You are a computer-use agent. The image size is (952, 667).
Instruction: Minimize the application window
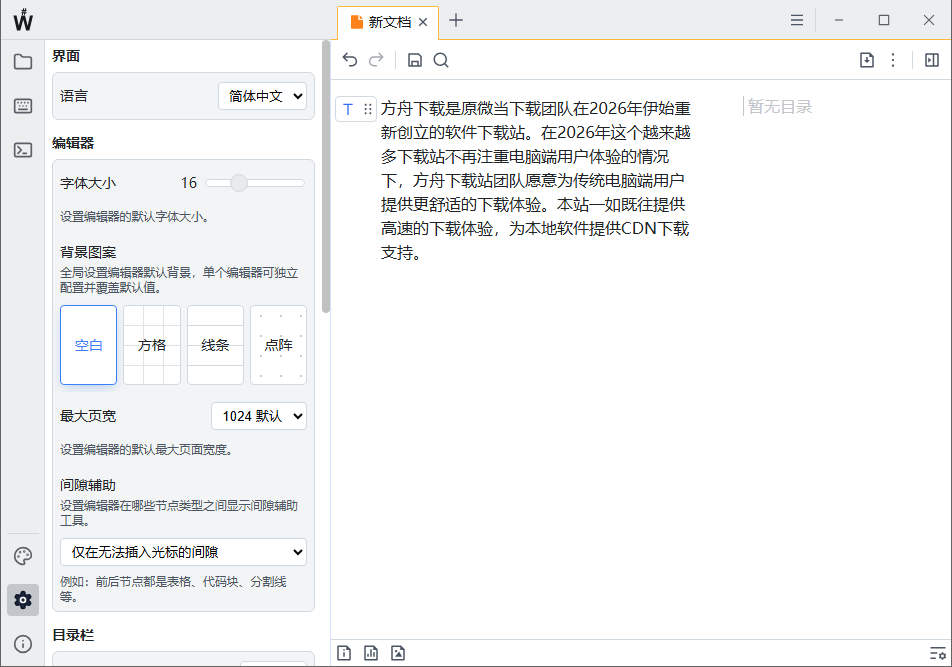pyautogui.click(x=839, y=20)
